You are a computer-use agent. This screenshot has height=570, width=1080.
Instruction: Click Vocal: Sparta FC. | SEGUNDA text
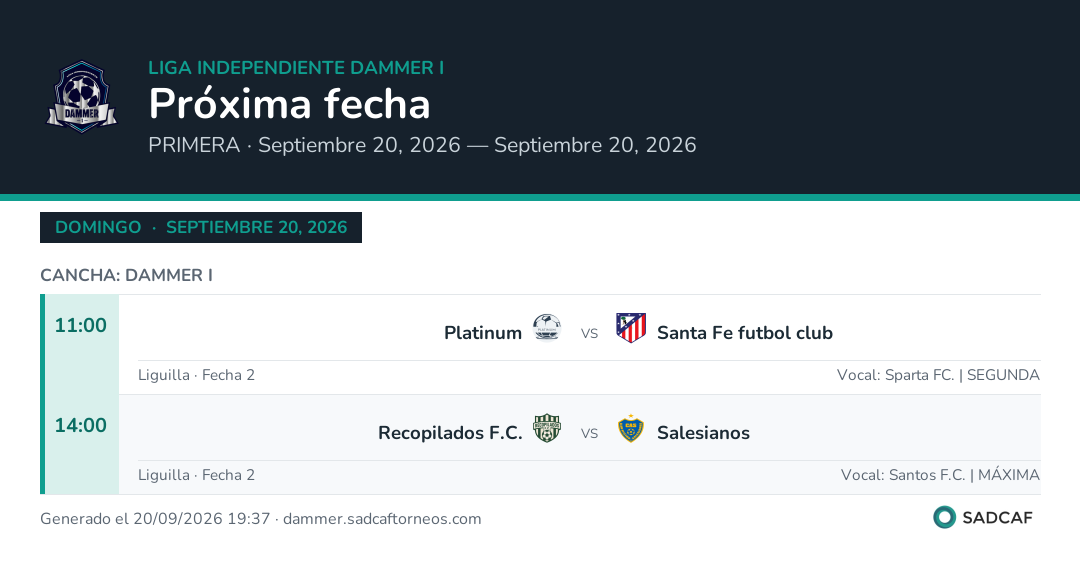pyautogui.click(x=938, y=375)
